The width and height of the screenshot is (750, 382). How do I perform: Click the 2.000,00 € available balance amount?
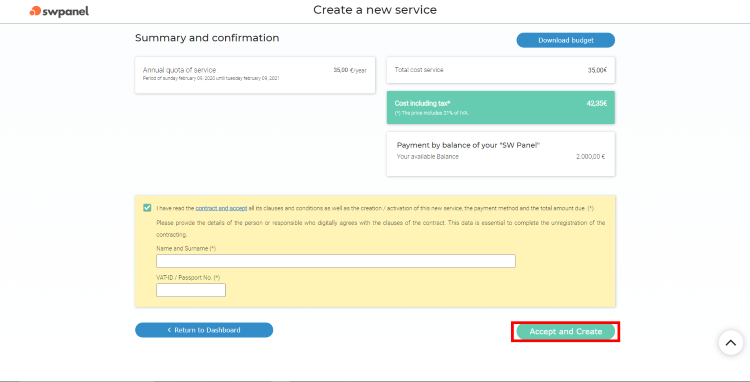(590, 157)
